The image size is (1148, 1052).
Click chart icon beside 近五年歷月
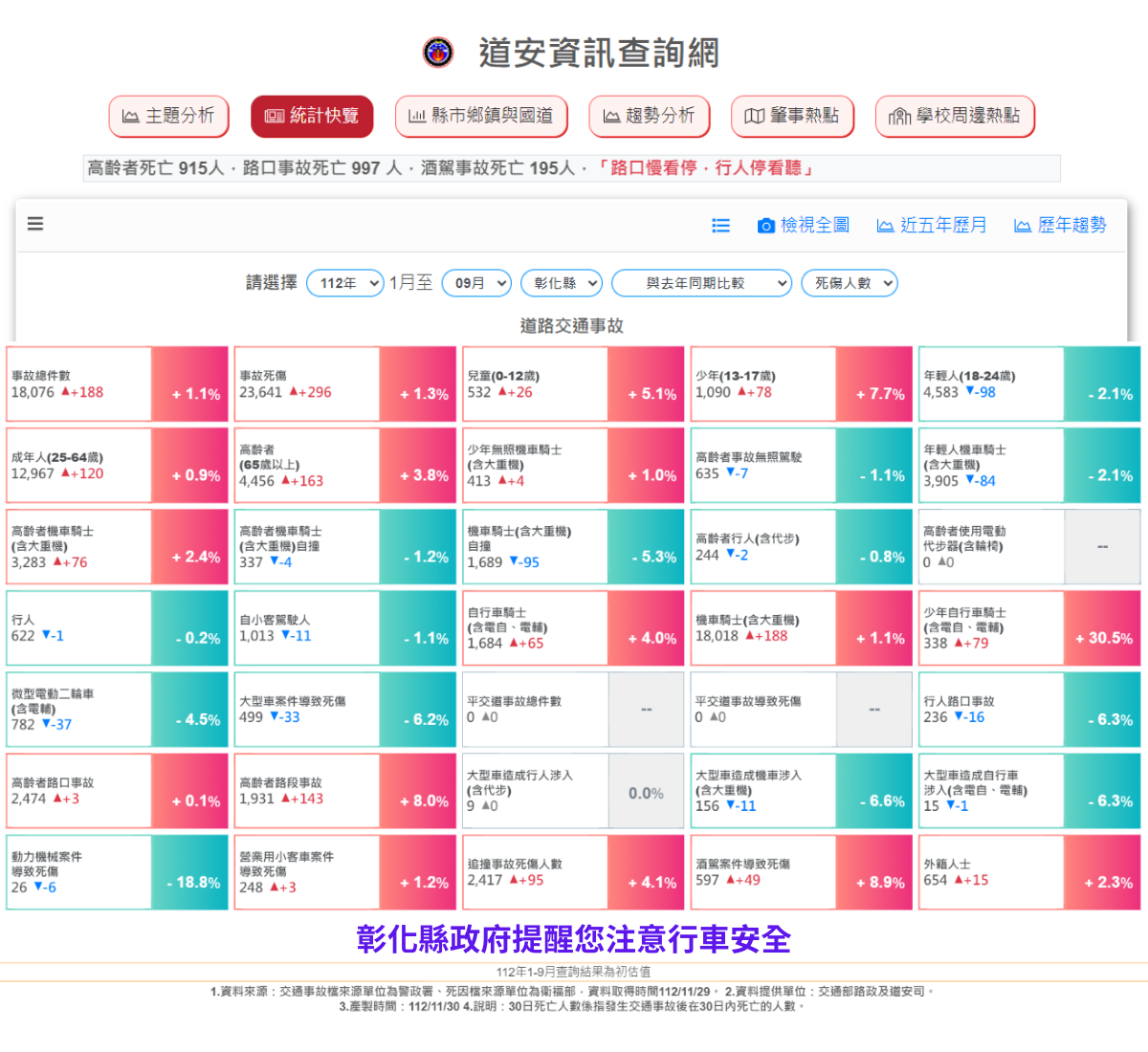(885, 226)
